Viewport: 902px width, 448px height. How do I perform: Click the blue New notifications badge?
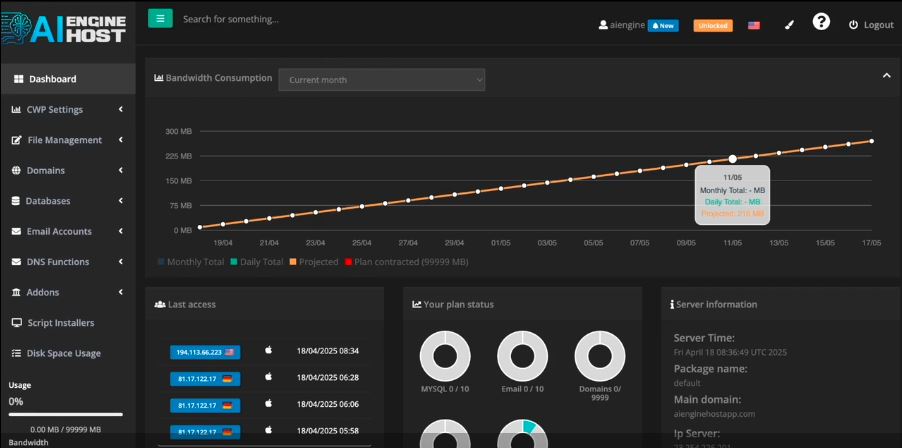click(663, 25)
